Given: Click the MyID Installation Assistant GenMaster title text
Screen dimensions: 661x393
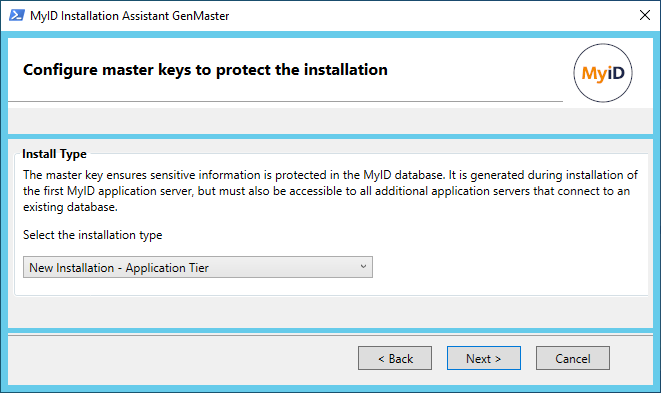Looking at the screenshot, I should [x=129, y=16].
